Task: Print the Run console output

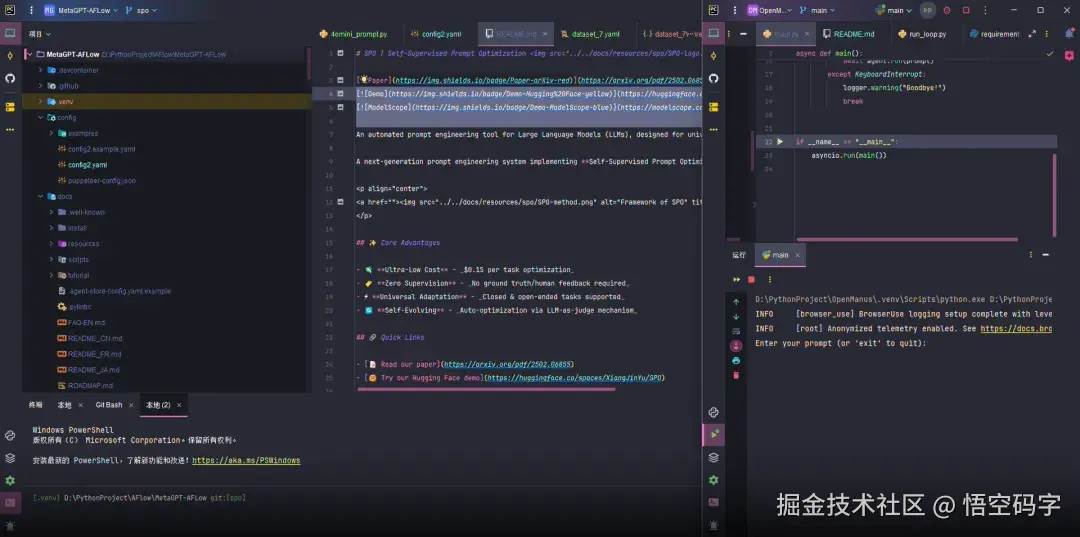Action: click(736, 360)
